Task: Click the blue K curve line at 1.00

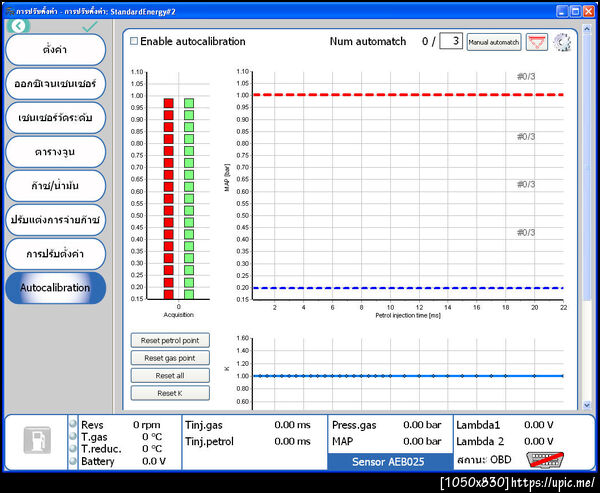Action: tap(408, 376)
